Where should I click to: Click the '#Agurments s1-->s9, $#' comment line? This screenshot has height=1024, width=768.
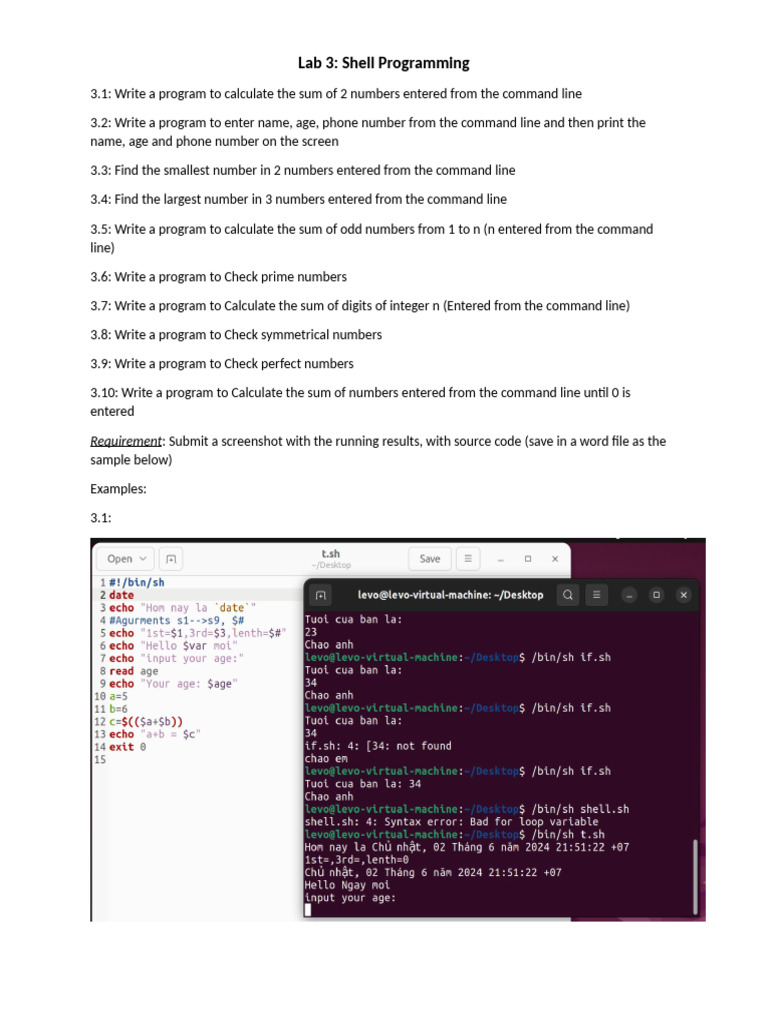176,620
